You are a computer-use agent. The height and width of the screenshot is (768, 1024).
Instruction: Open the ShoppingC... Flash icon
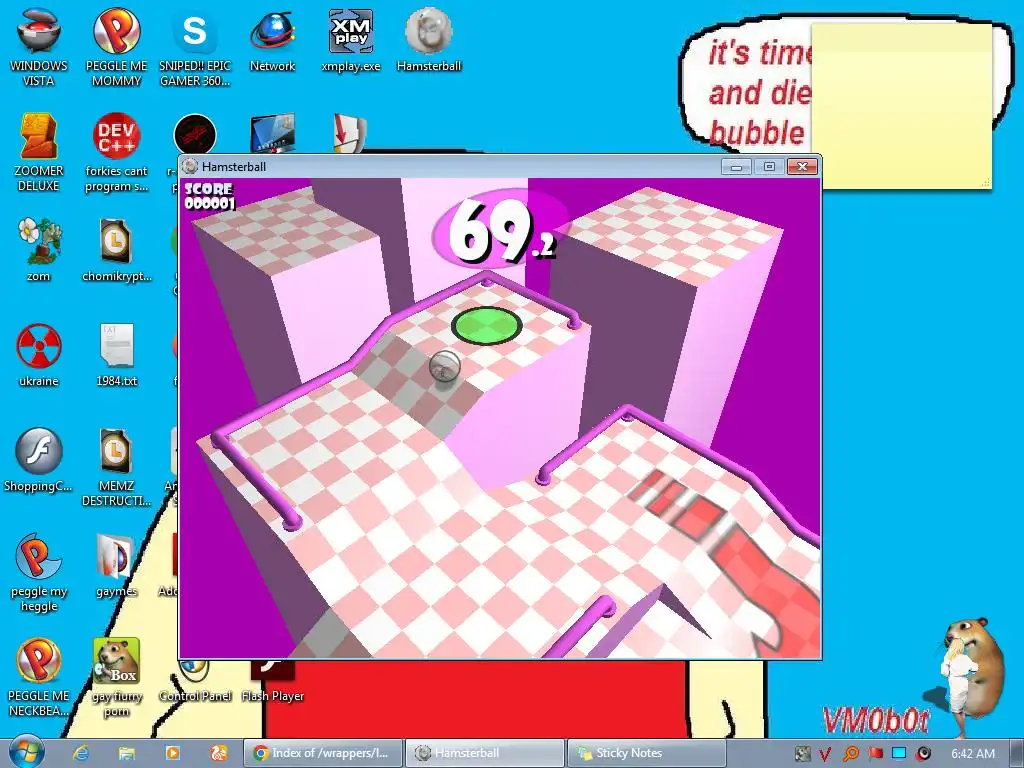(39, 460)
